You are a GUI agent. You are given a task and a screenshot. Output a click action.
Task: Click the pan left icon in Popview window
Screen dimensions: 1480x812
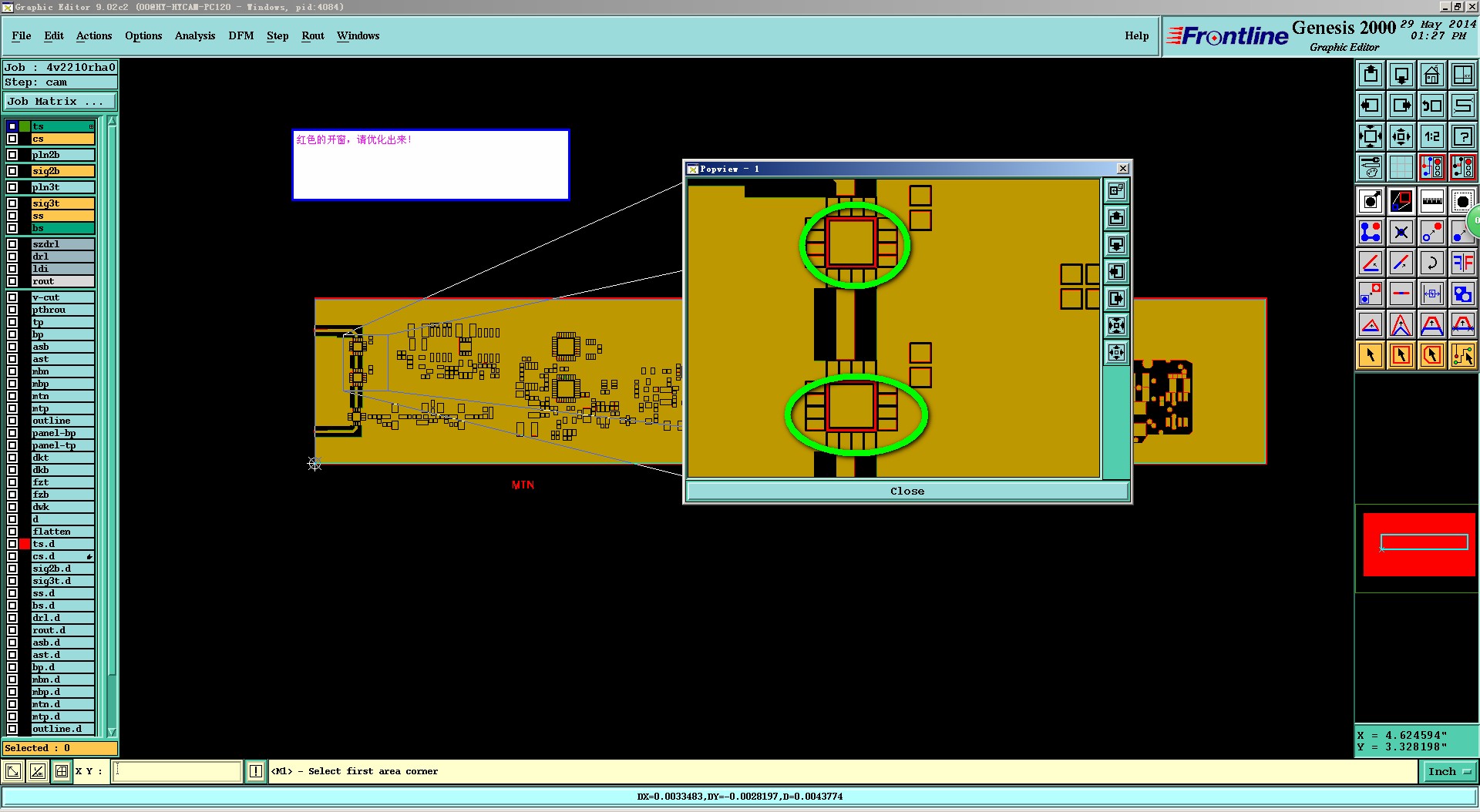click(1116, 272)
